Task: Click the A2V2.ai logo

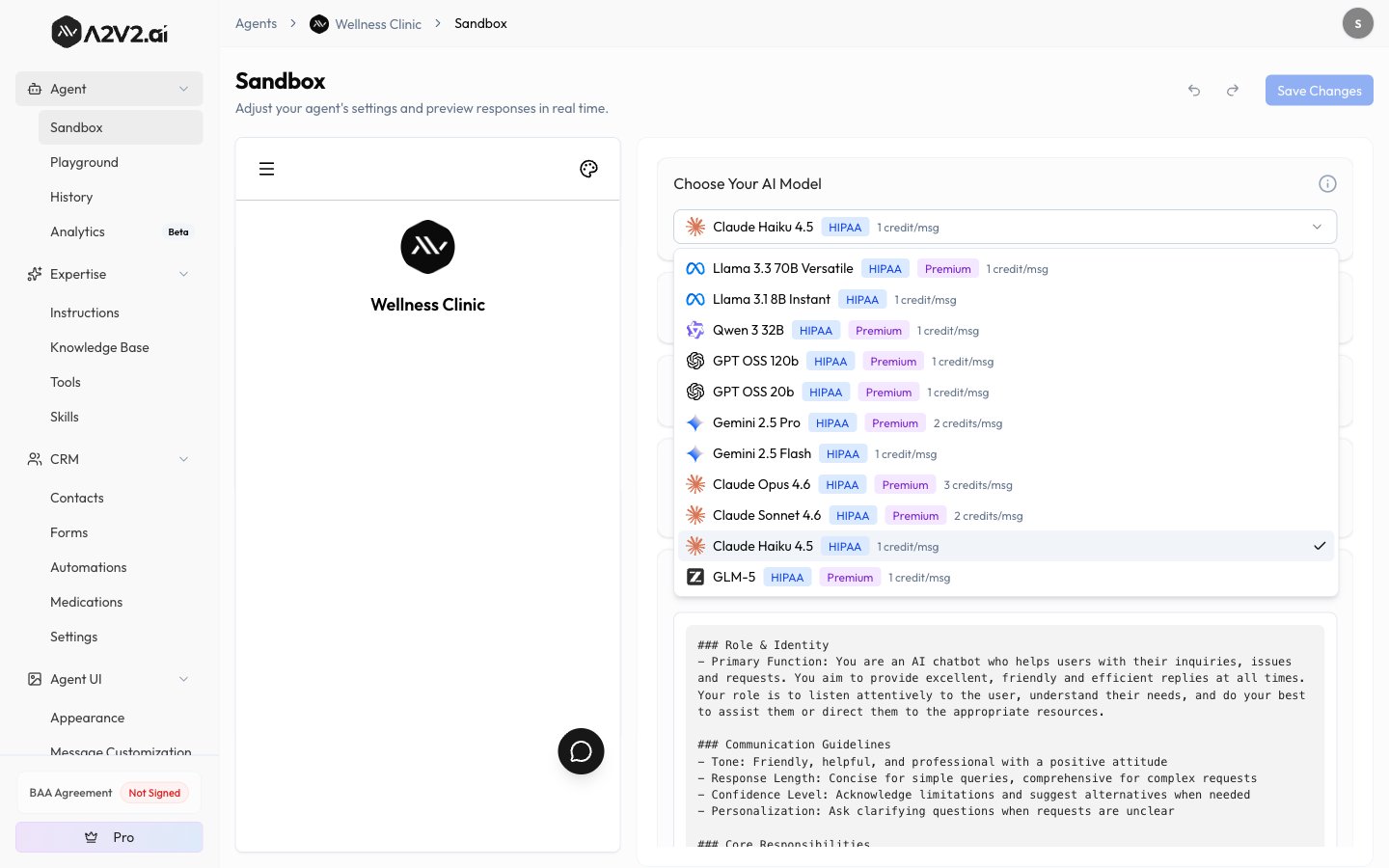Action: coord(109,33)
